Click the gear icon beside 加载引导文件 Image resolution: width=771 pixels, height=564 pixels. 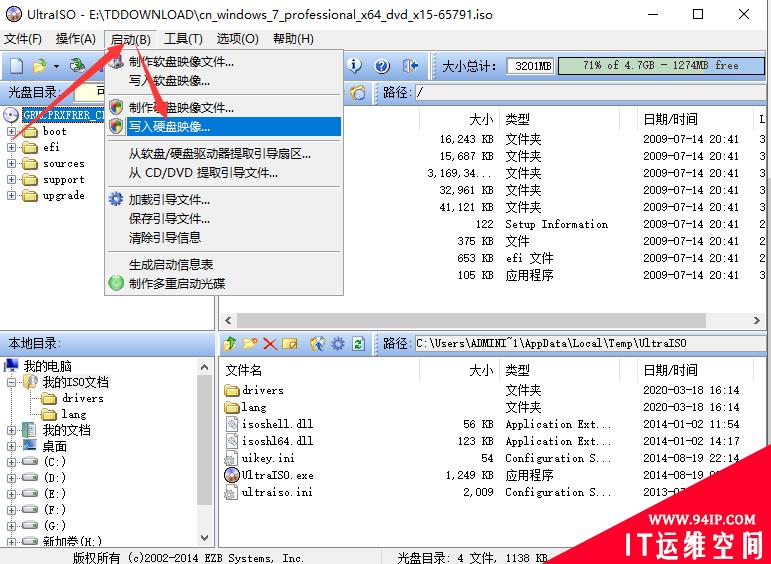click(116, 199)
